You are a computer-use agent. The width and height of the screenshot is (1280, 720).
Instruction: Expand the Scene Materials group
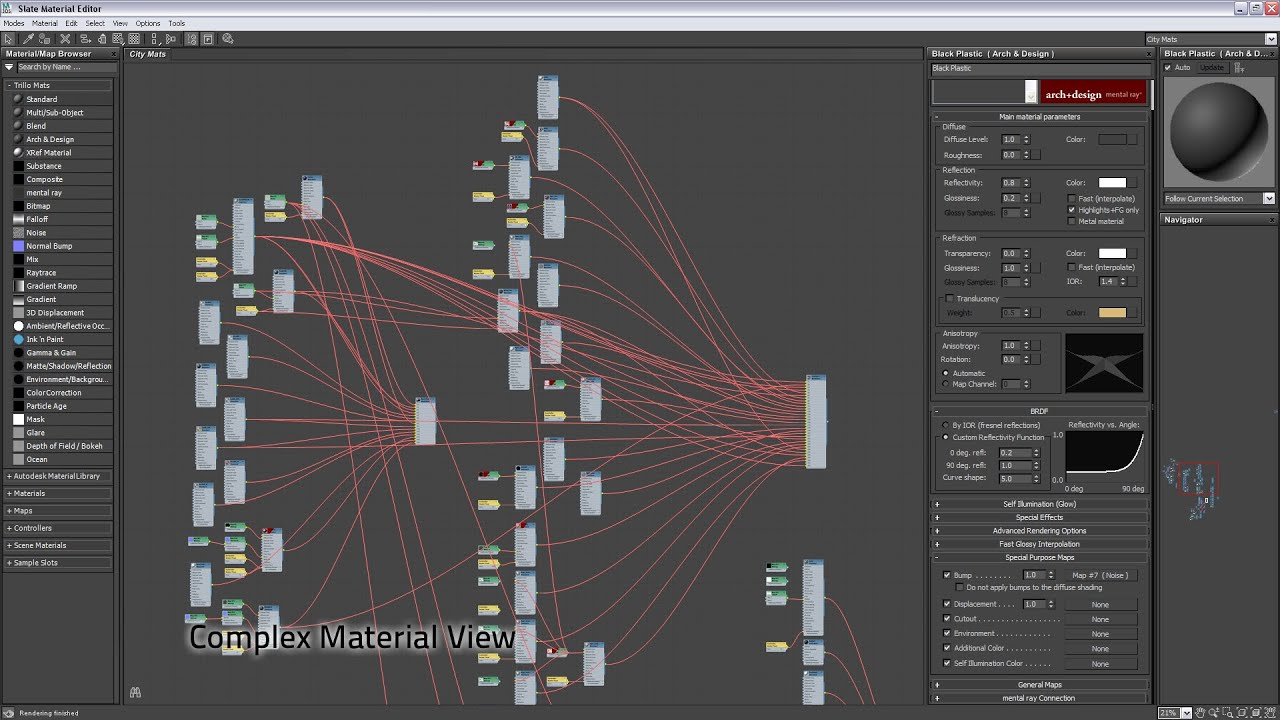click(x=58, y=546)
